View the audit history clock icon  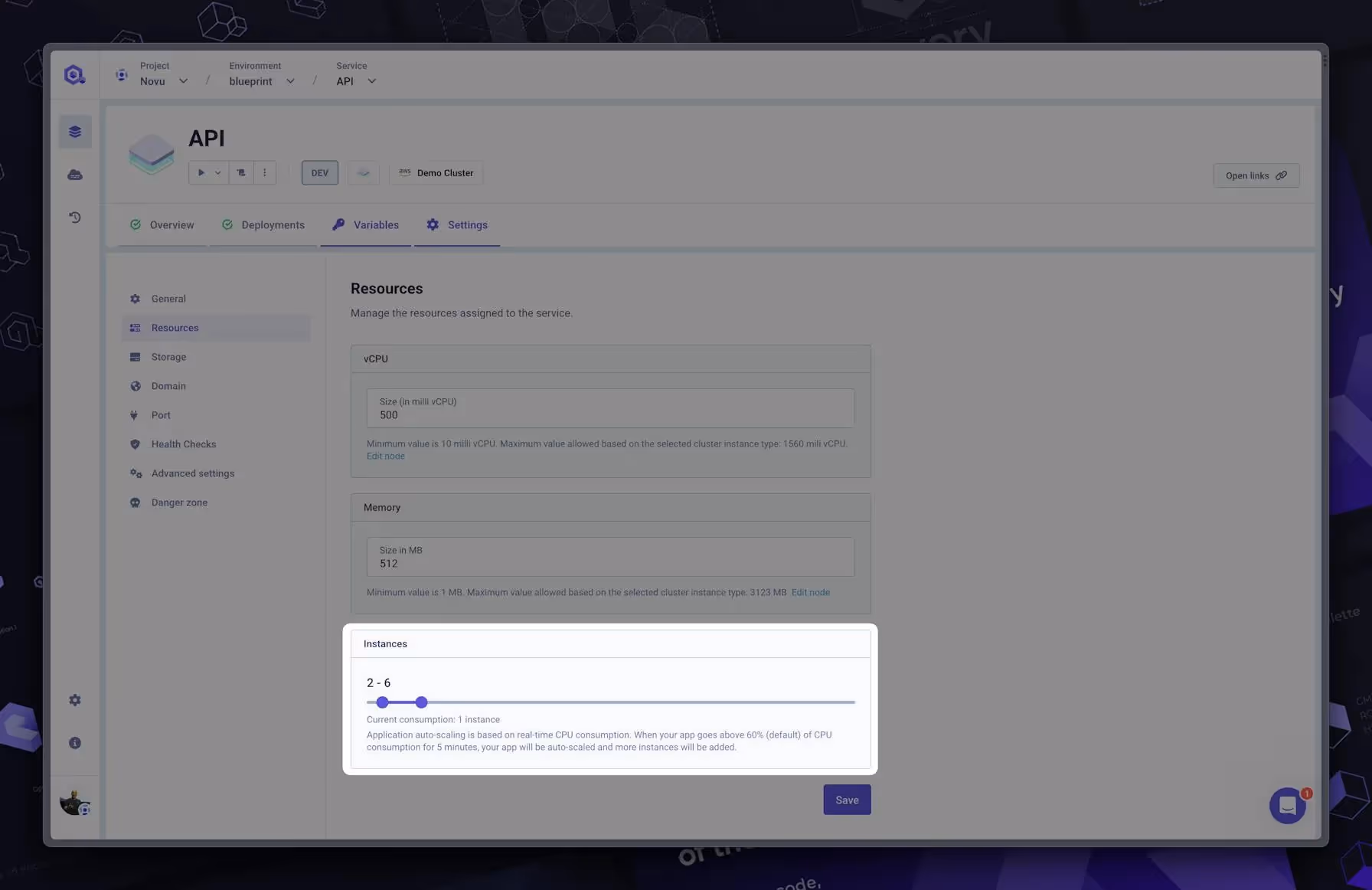pos(74,217)
